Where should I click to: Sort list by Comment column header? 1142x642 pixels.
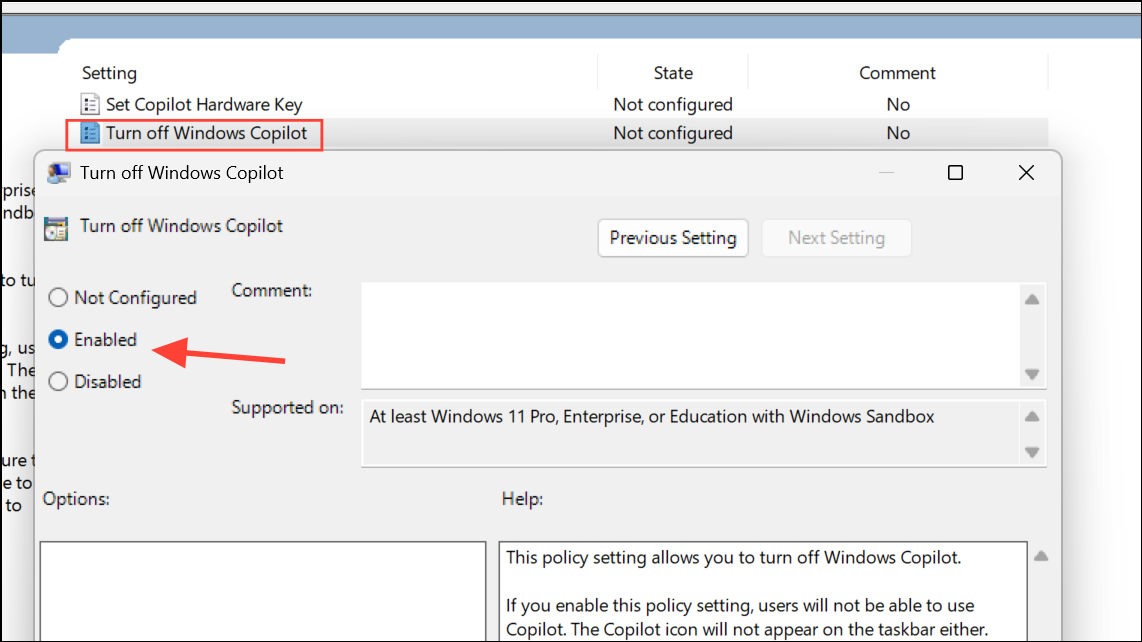point(897,73)
